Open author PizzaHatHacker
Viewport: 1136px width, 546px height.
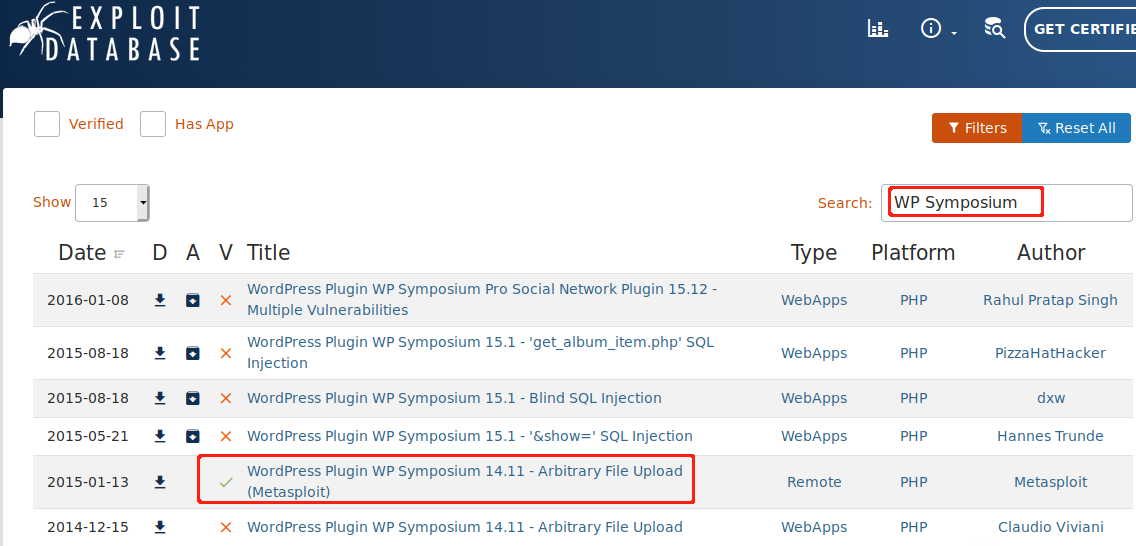[1050, 353]
